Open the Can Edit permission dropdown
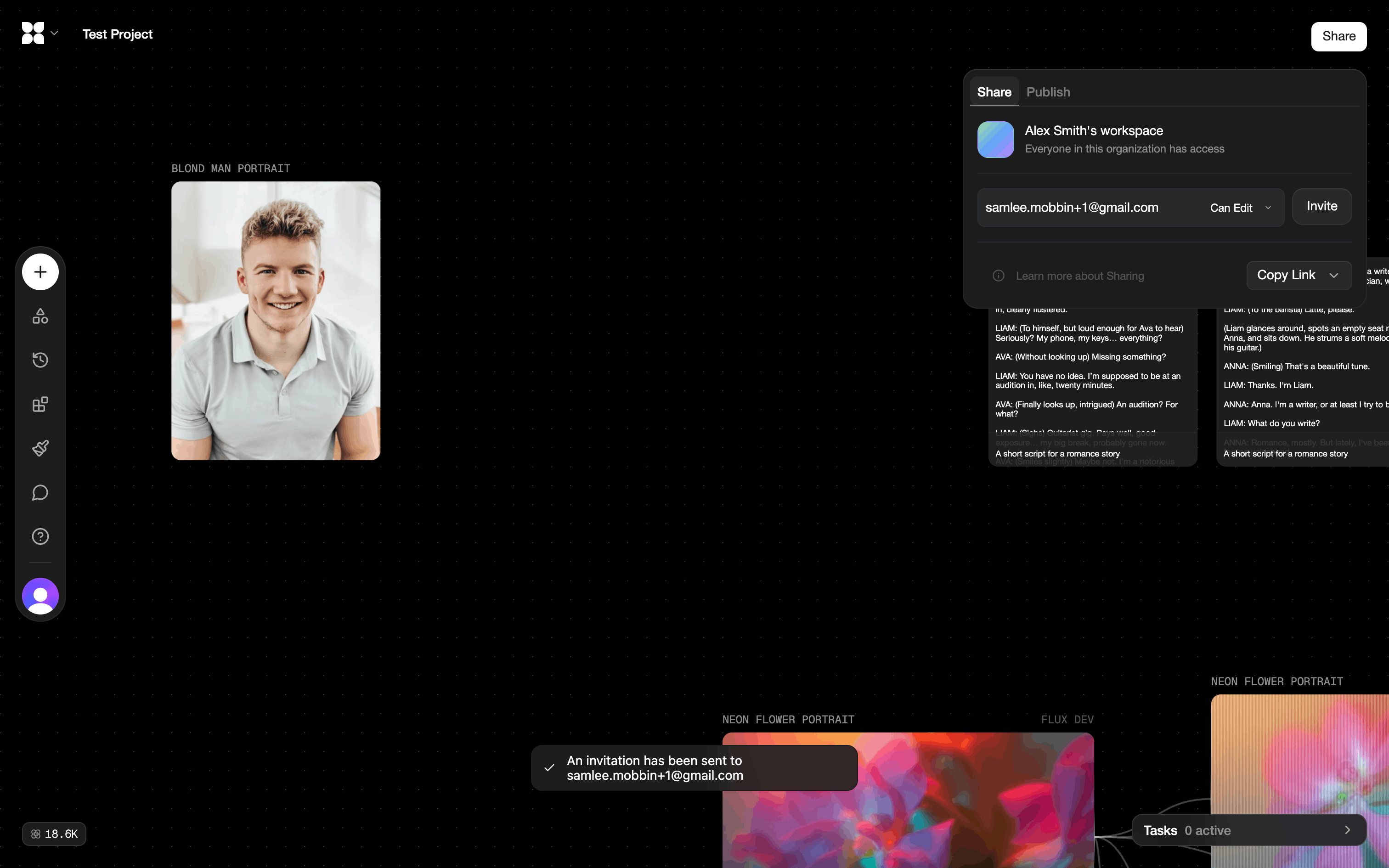Viewport: 1389px width, 868px height. [1240, 208]
